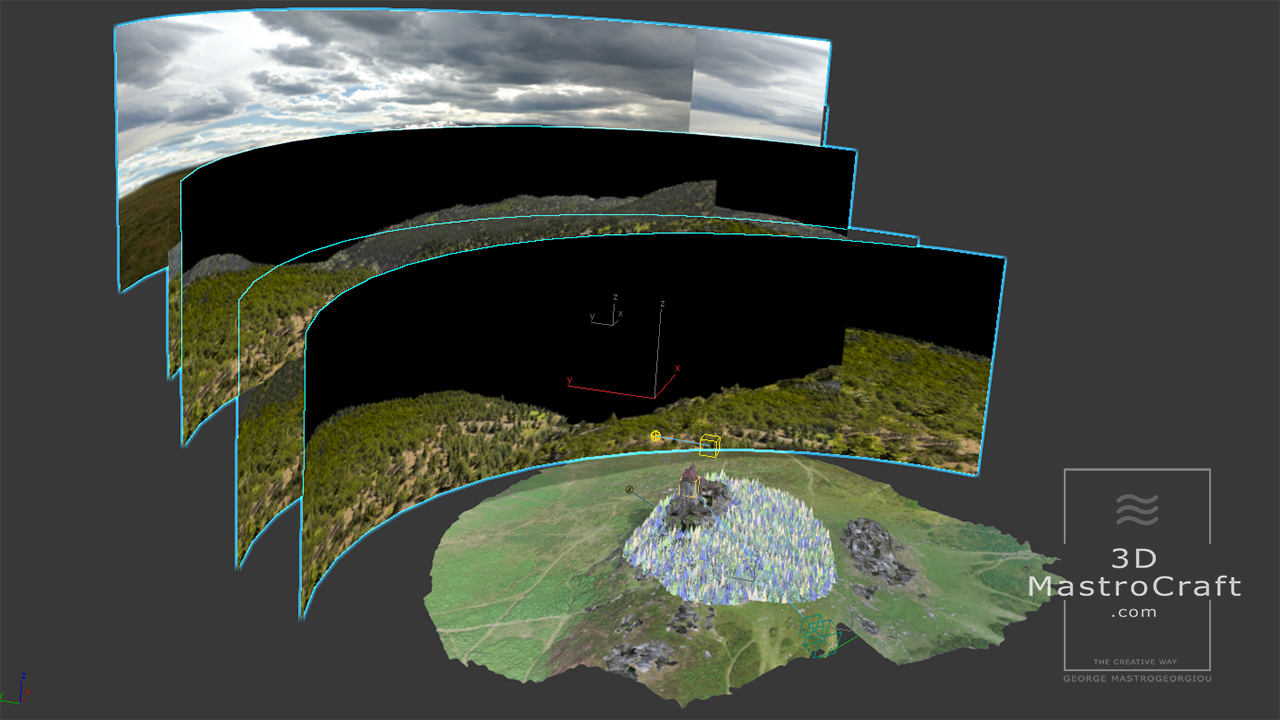Click the 3D MastroCraft watermark text
This screenshot has height=720, width=1280.
click(1135, 585)
